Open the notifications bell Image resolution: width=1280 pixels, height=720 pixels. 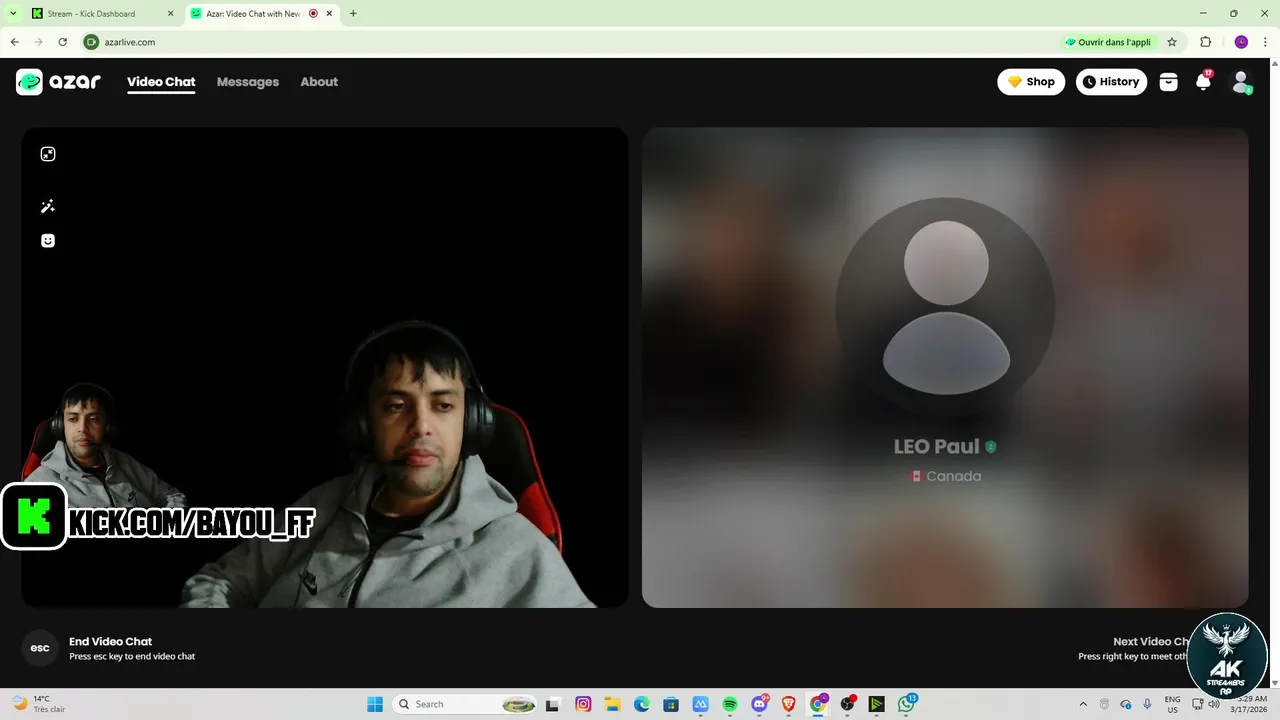1204,82
